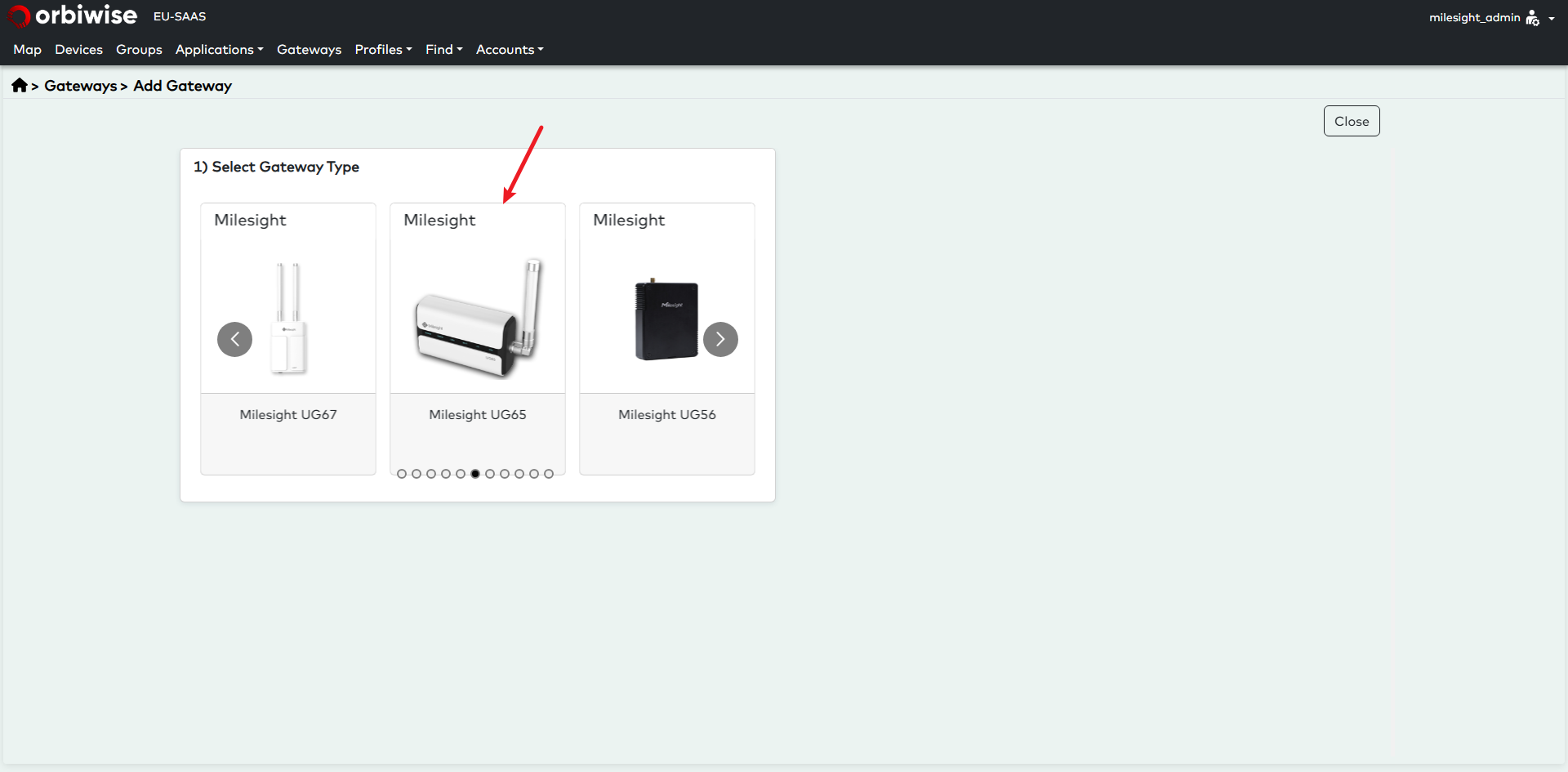Click the user account icon beside milesight_admin
Viewport: 1568px width, 772px height.
(1533, 18)
